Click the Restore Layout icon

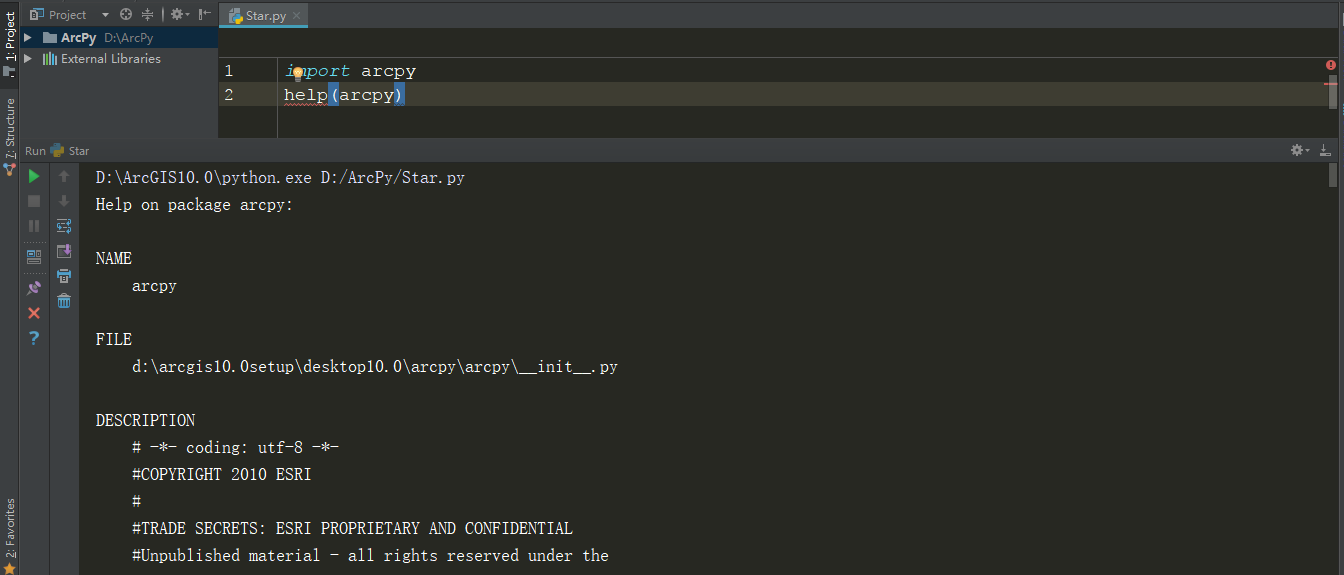click(34, 256)
